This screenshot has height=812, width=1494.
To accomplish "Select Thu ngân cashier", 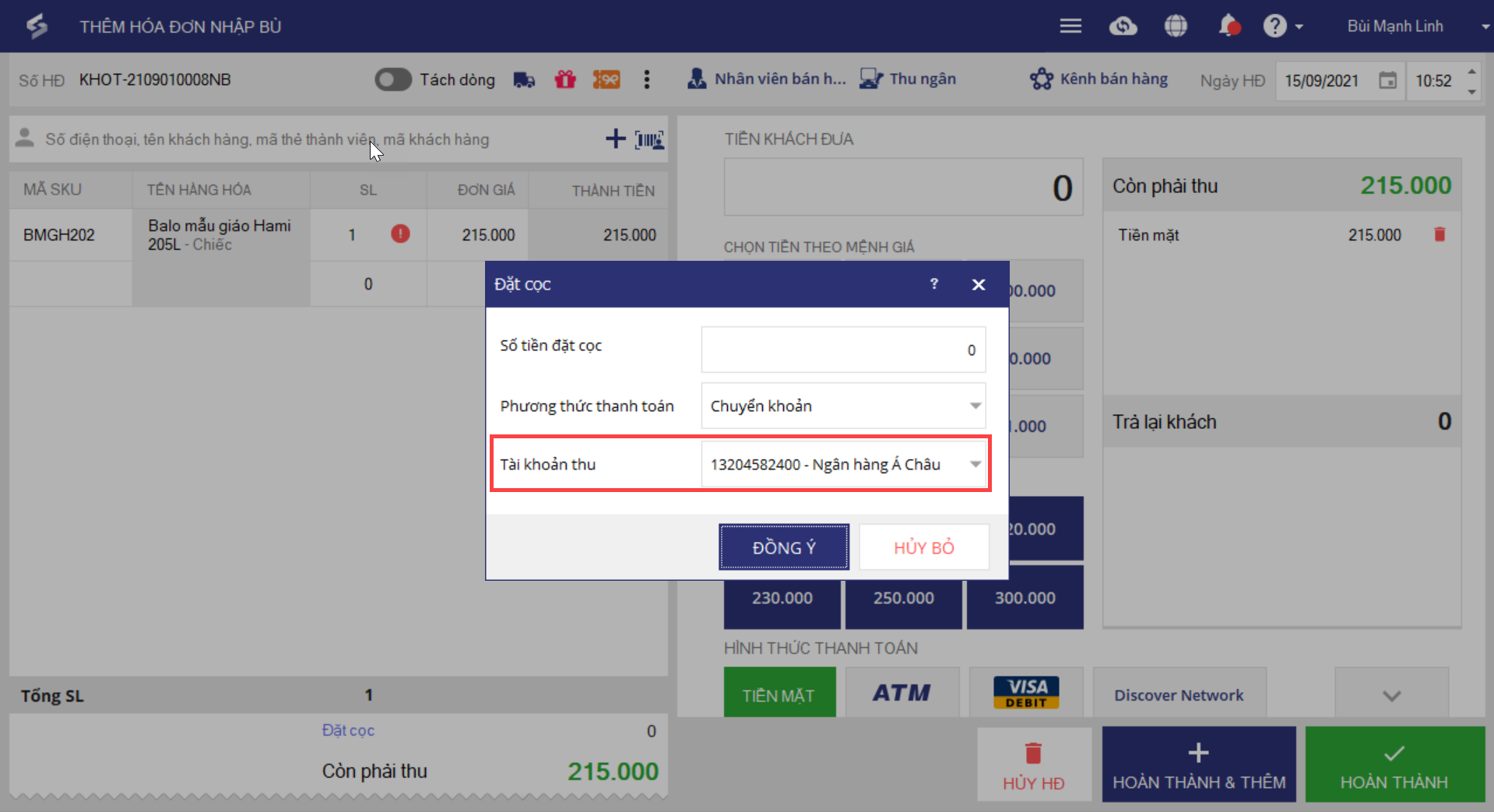I will tap(908, 79).
